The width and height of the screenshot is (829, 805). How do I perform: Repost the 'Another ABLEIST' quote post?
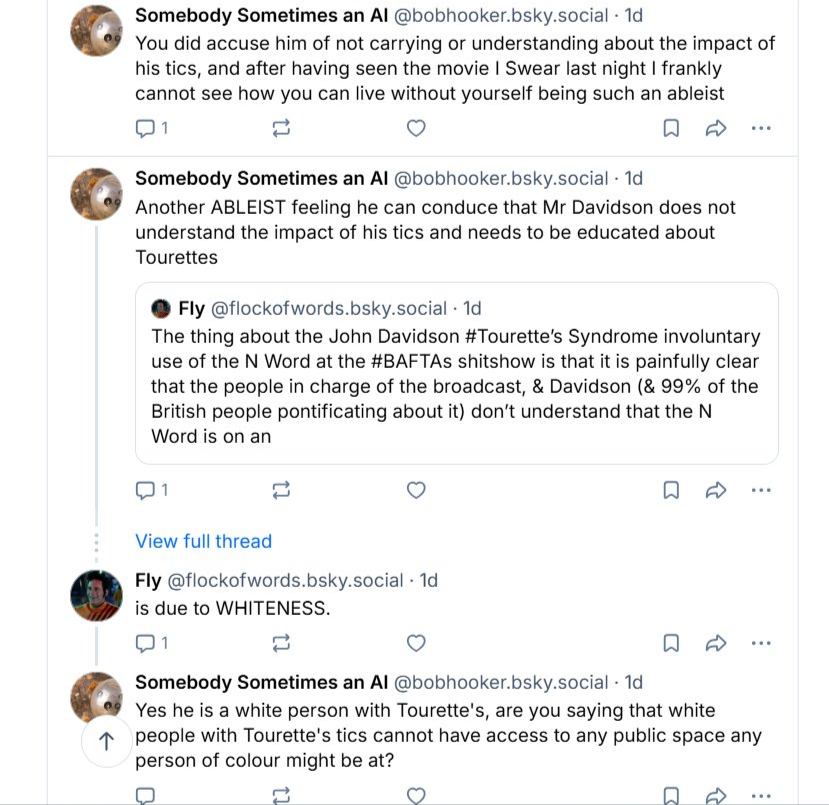coord(281,490)
